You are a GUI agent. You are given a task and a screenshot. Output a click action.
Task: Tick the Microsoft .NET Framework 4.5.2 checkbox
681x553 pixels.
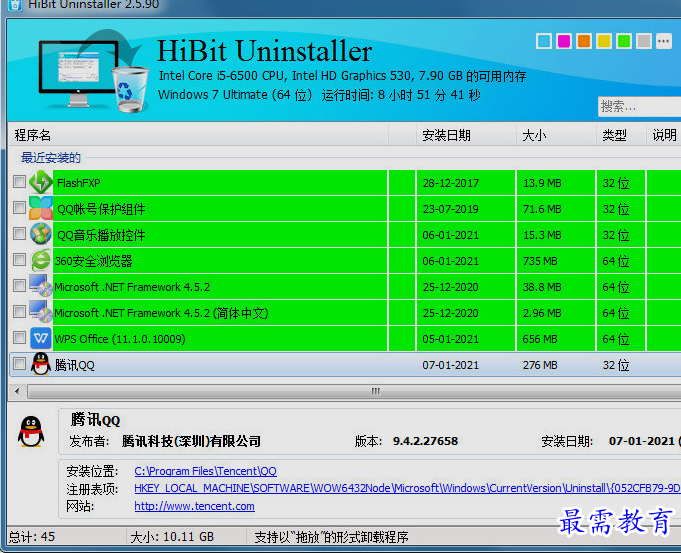[19, 285]
